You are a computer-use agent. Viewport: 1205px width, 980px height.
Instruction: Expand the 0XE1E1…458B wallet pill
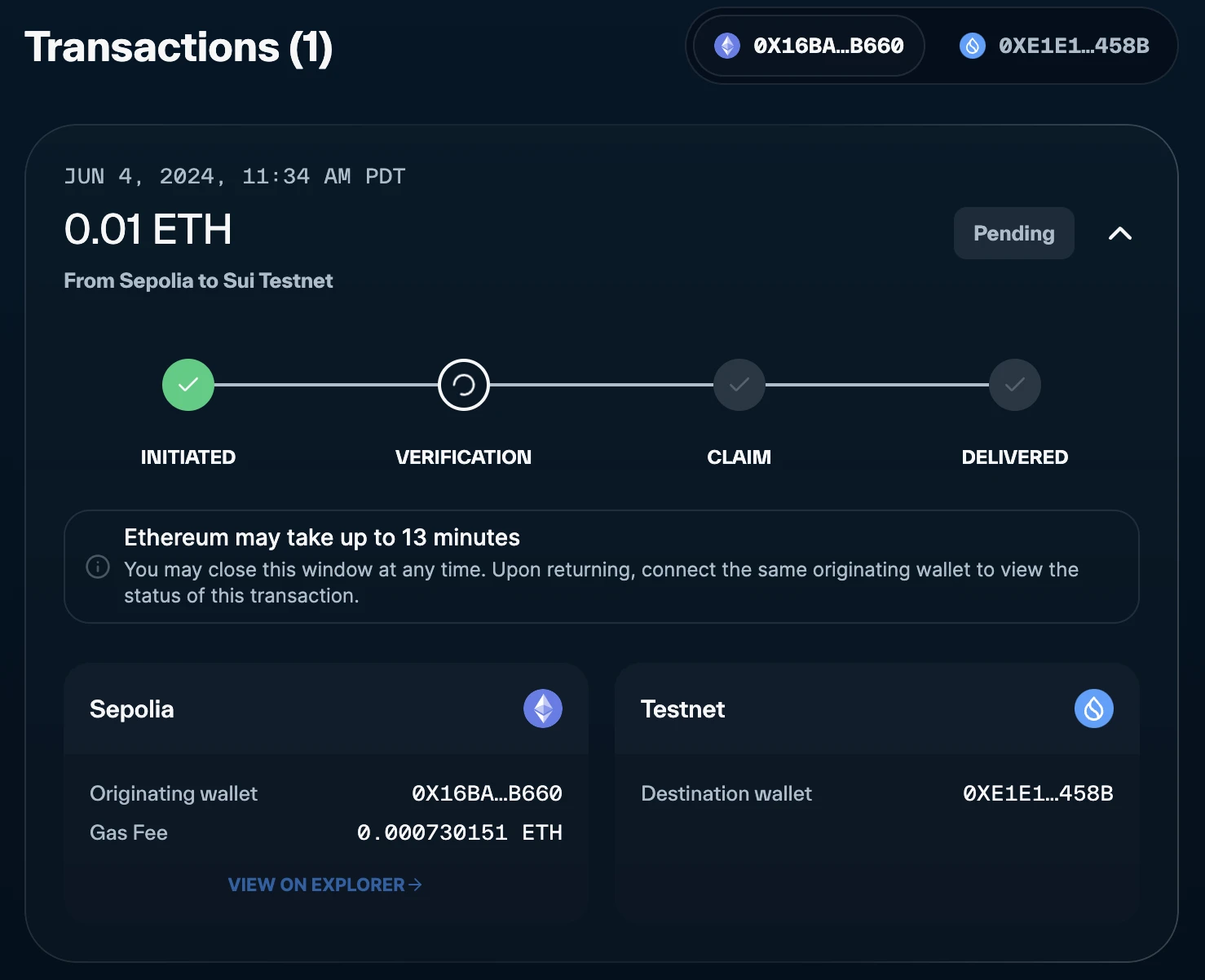click(1053, 46)
